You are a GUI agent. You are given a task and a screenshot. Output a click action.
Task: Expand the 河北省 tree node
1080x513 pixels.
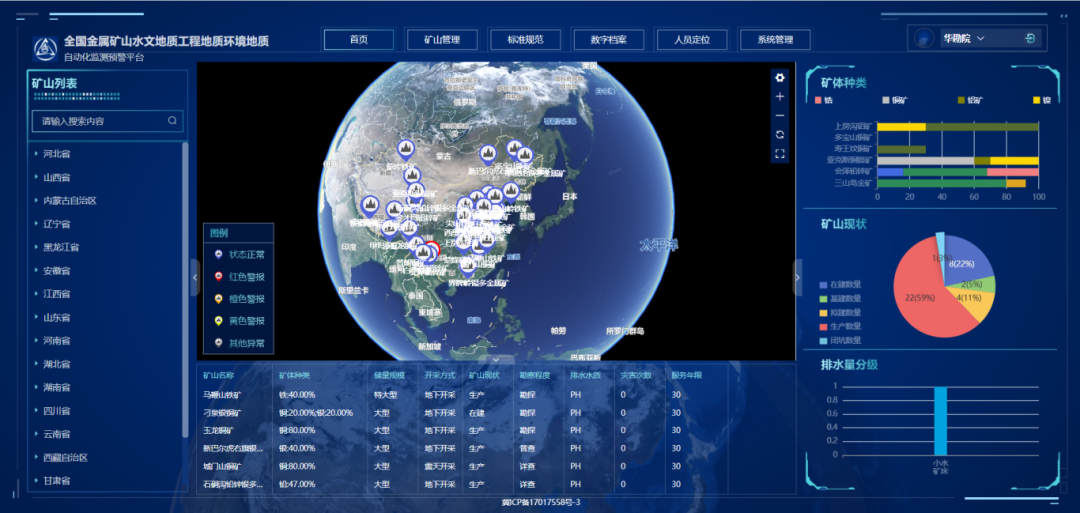tap(36, 154)
